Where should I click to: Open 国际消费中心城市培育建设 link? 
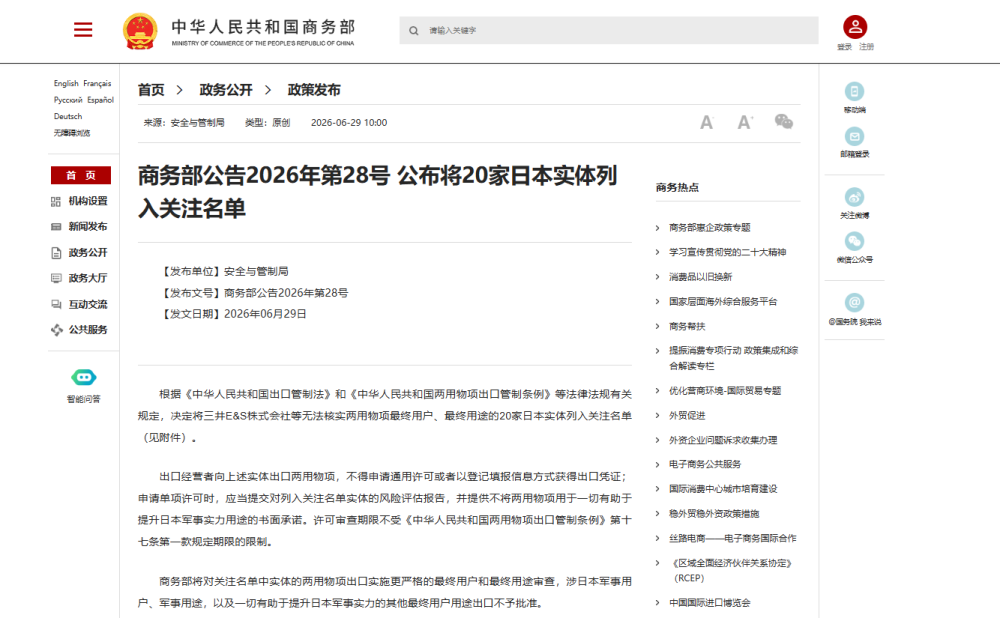coord(723,489)
